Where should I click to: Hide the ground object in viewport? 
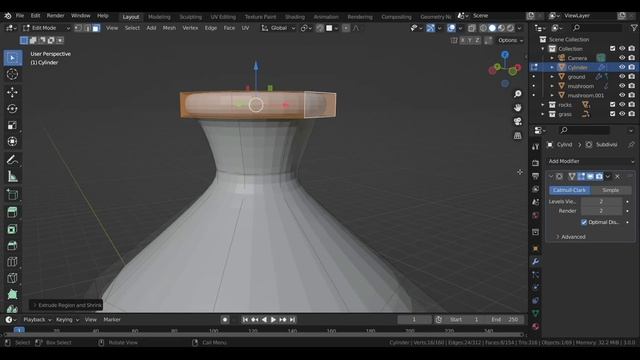622,77
